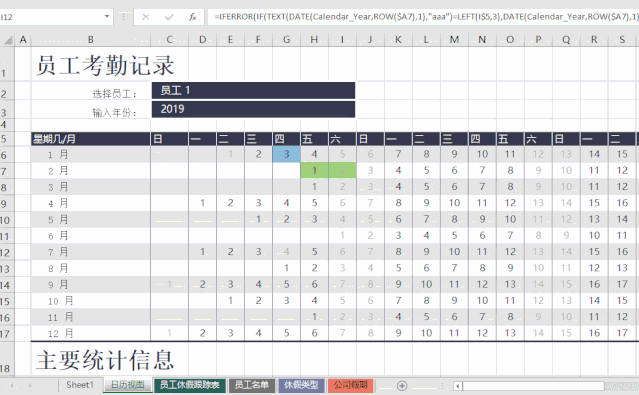639x395 pixels.
Task: Select blue highlighted day 3 in January
Action: (x=286, y=154)
